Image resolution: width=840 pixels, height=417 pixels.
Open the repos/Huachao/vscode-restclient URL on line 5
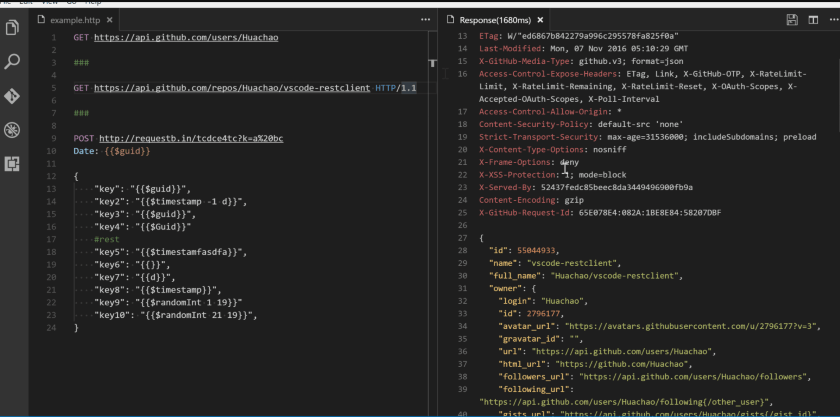pyautogui.click(x=232, y=88)
